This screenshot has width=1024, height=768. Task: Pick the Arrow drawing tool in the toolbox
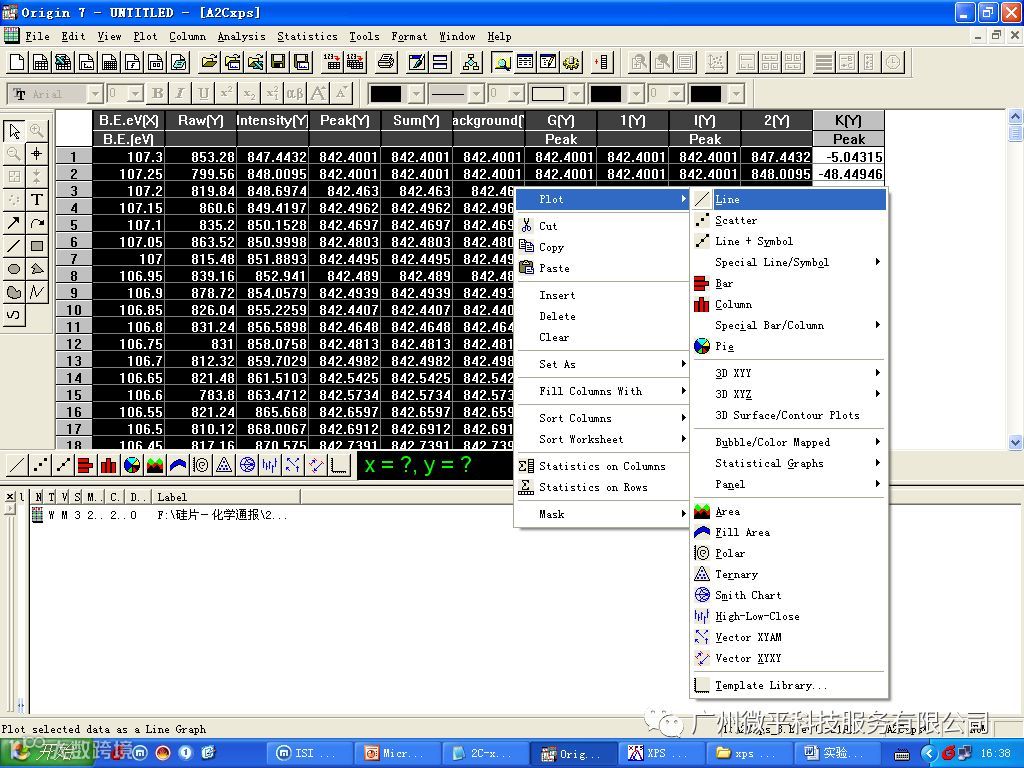(x=14, y=223)
